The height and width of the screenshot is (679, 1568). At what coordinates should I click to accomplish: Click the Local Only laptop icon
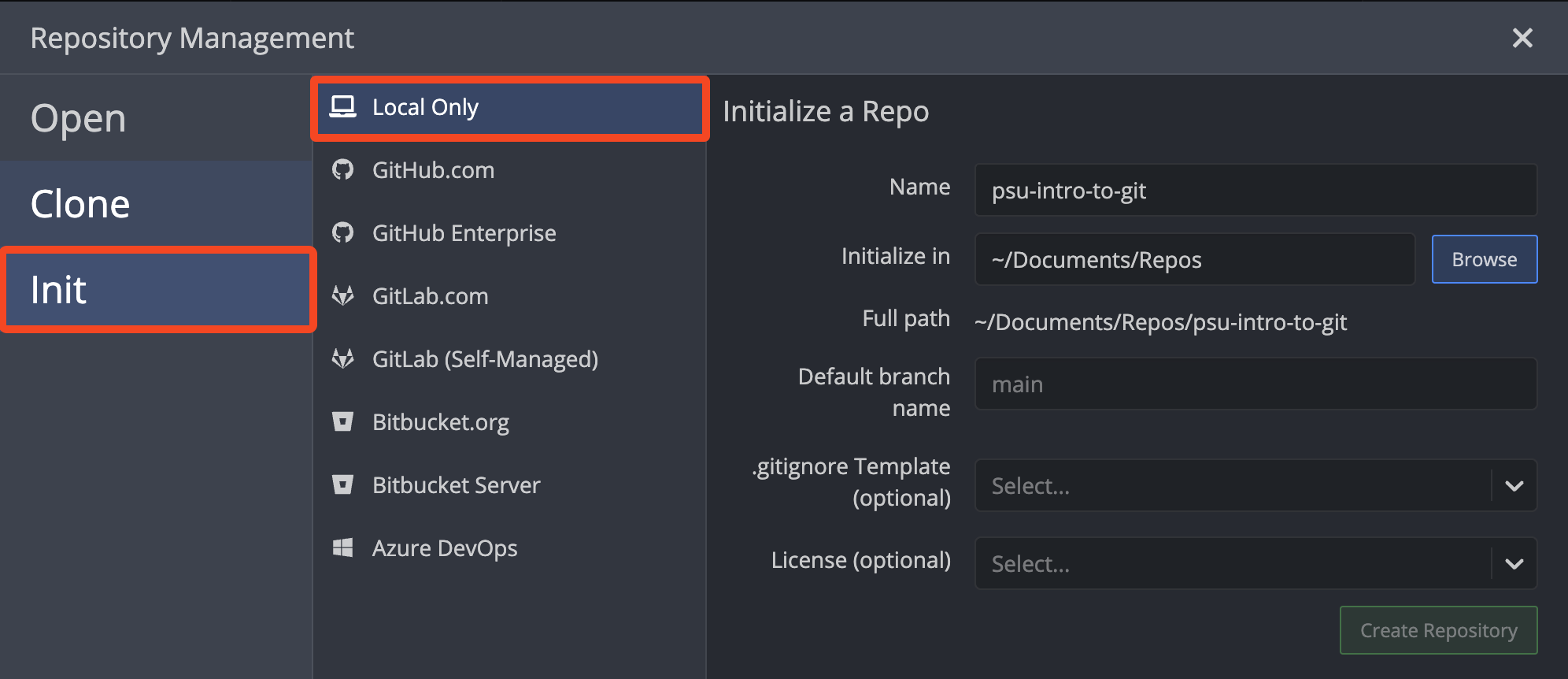342,106
